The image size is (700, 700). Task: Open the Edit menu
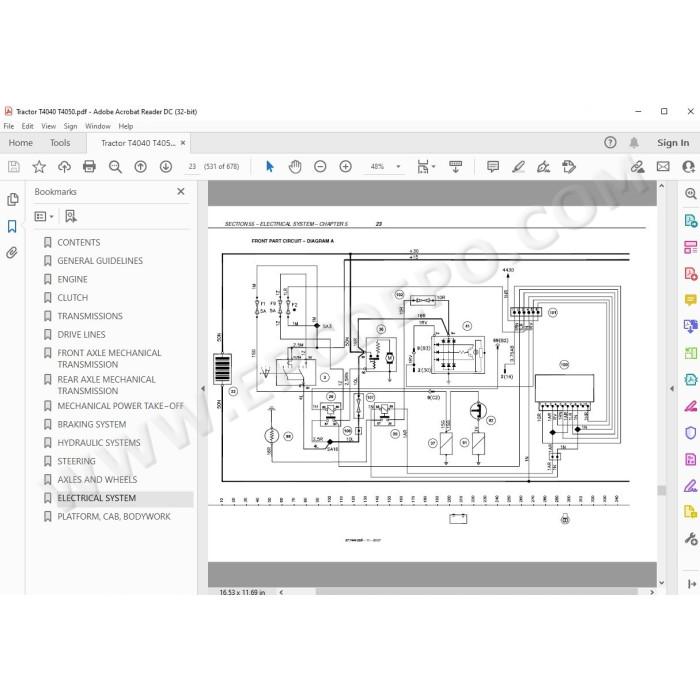pos(28,126)
